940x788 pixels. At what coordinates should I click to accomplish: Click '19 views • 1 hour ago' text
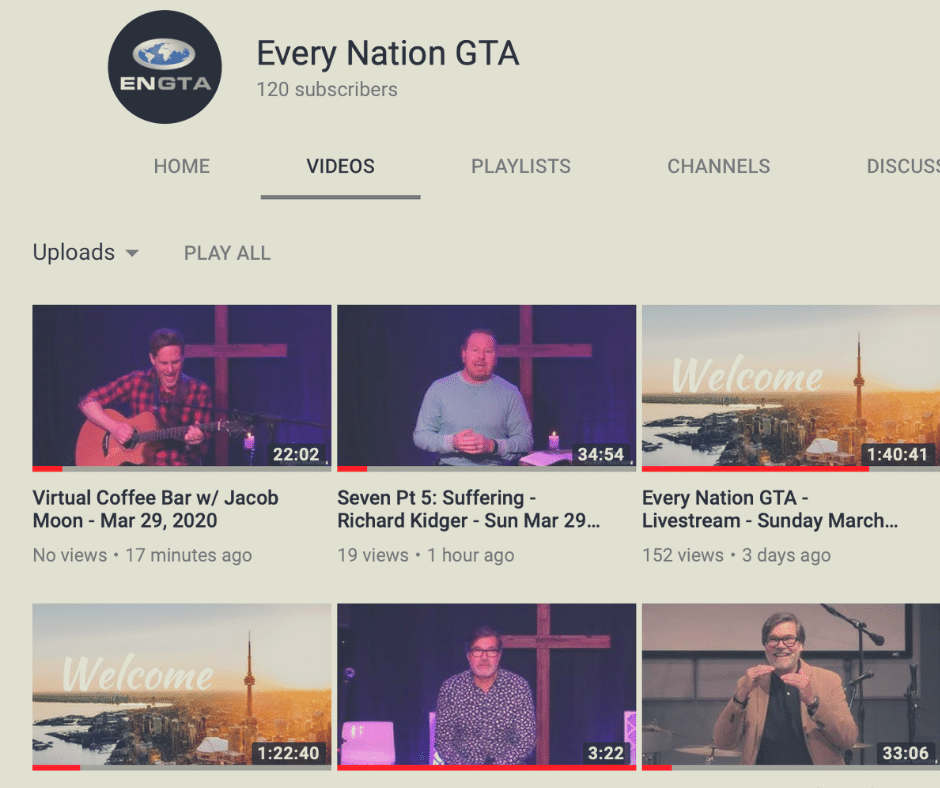426,555
